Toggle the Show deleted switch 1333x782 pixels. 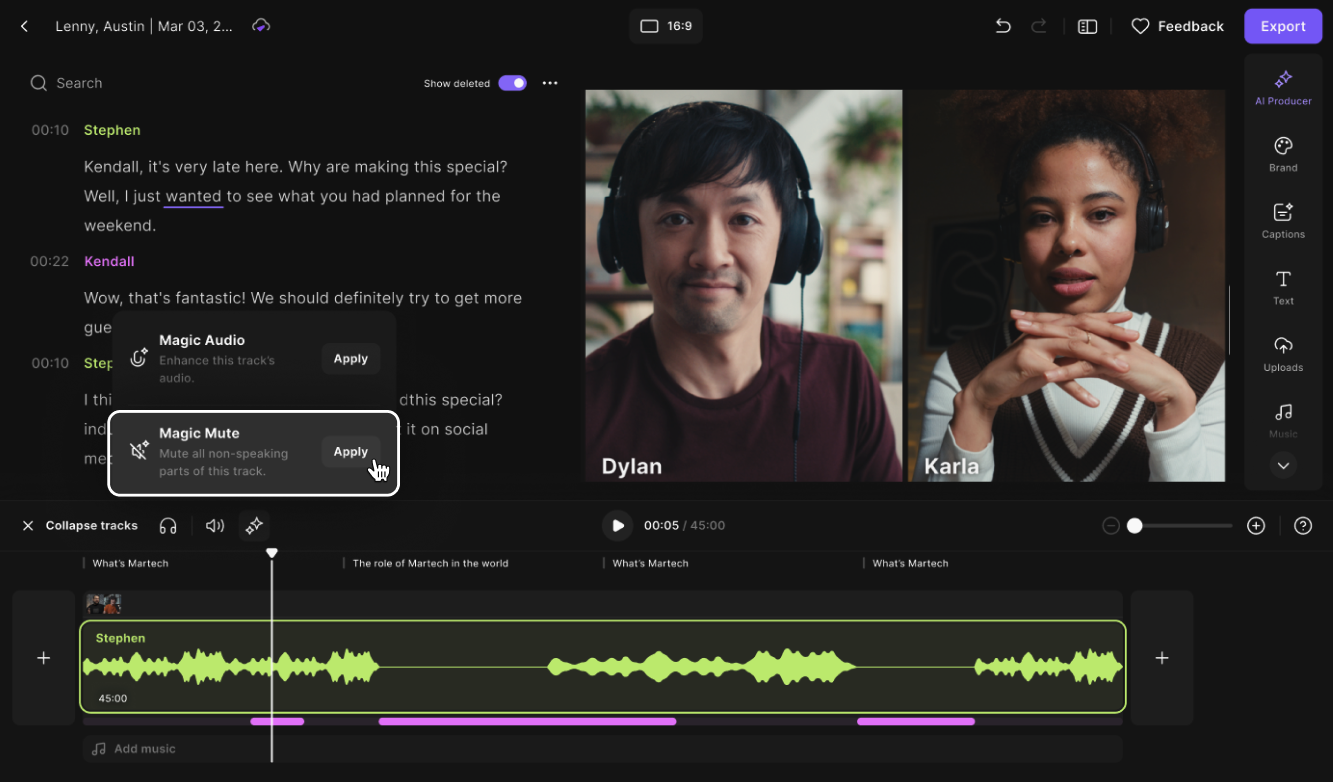point(512,83)
